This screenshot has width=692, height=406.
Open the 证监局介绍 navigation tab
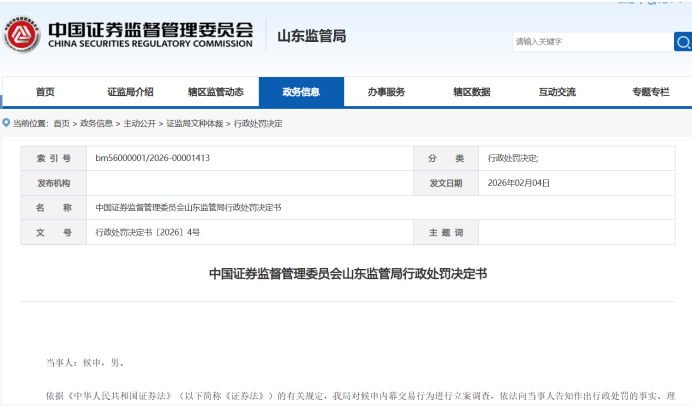click(130, 92)
